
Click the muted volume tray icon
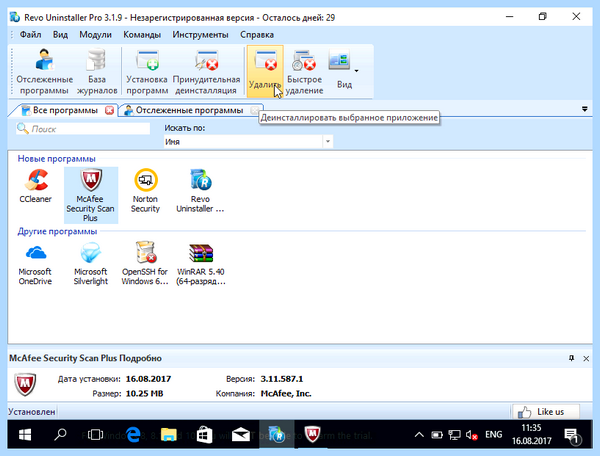tap(471, 435)
